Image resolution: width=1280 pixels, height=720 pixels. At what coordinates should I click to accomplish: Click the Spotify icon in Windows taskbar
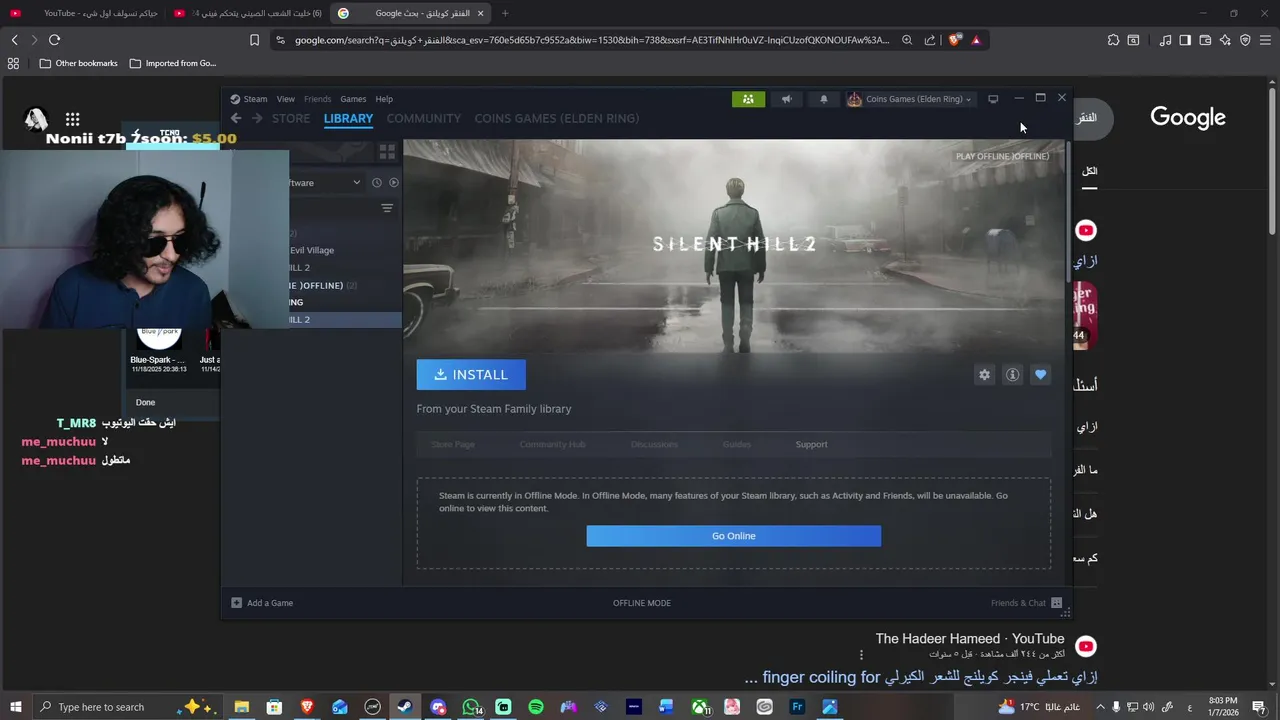point(536,707)
